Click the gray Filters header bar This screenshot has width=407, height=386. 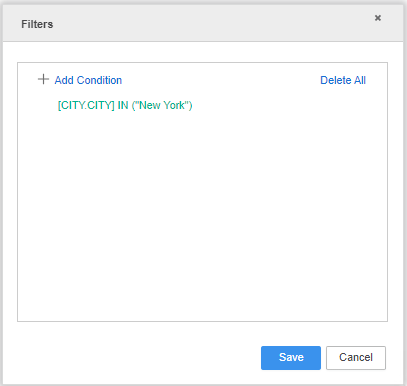203,23
